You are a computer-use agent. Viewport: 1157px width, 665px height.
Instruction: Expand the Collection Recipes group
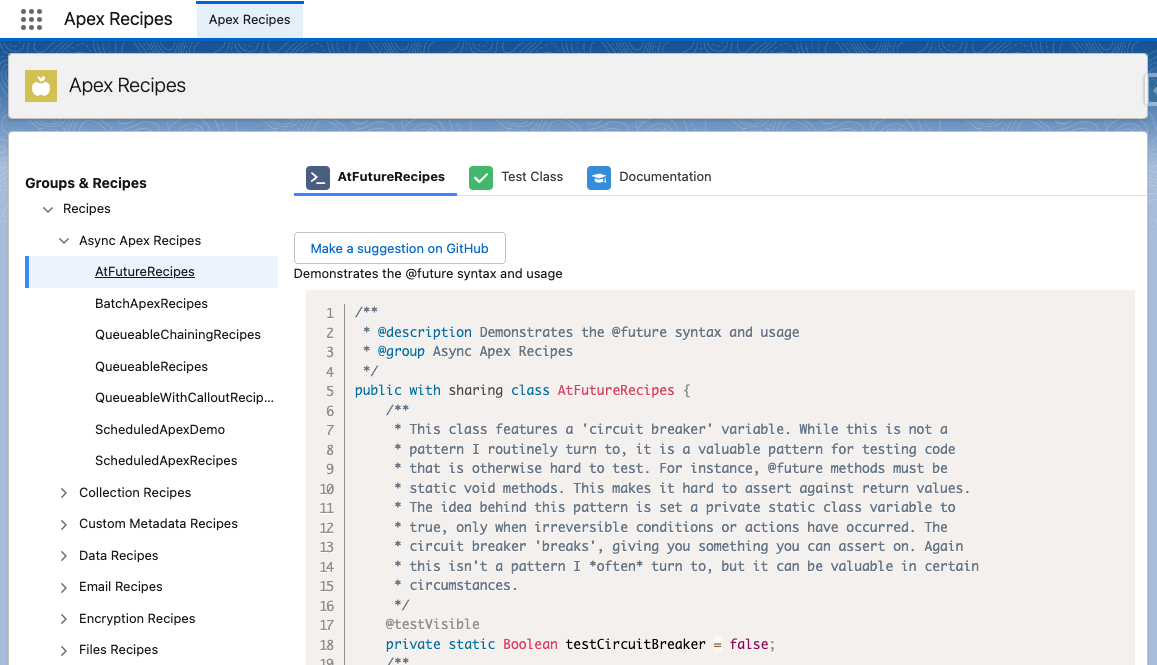pos(64,493)
